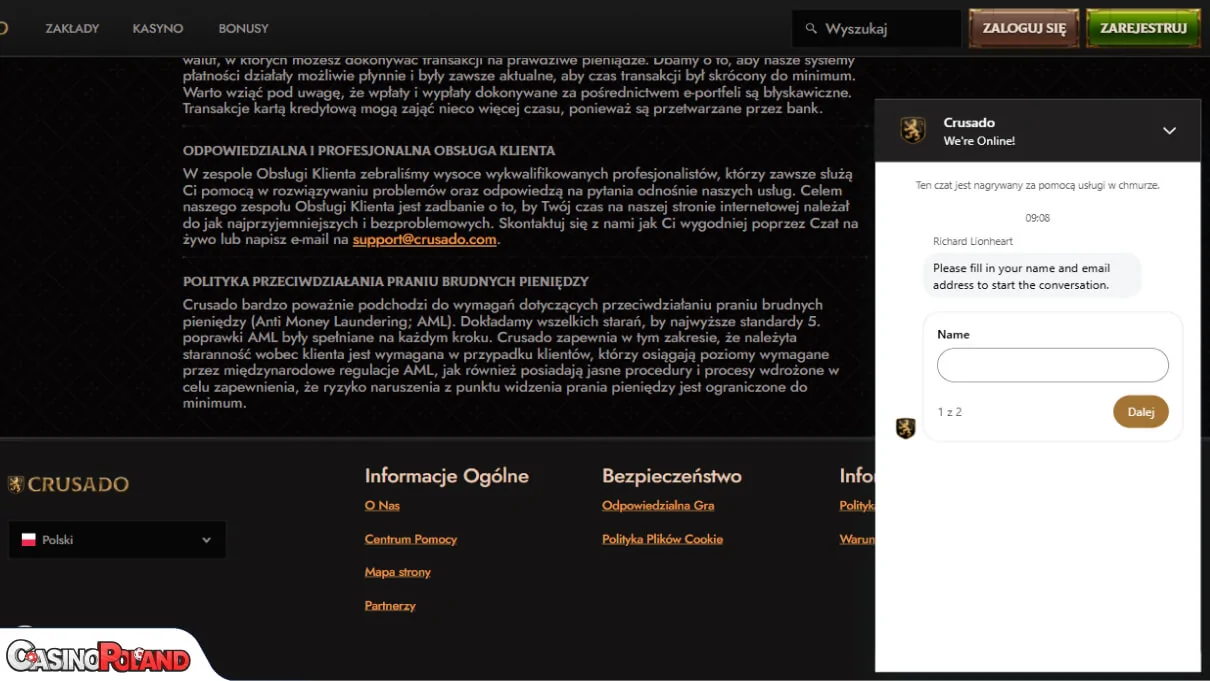
Task: Open the Kasyno menu
Action: pyautogui.click(x=157, y=29)
